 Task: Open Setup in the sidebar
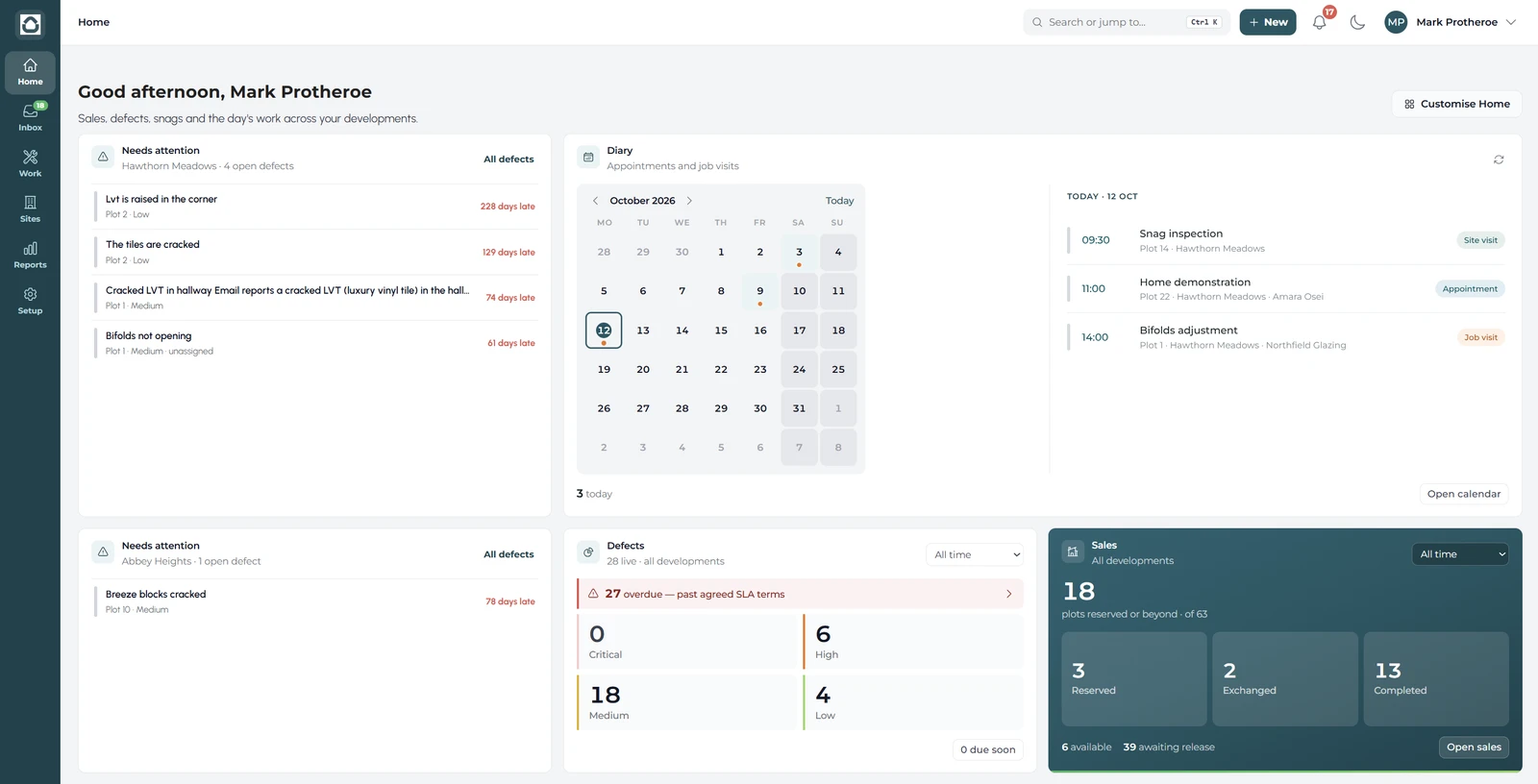pyautogui.click(x=30, y=301)
